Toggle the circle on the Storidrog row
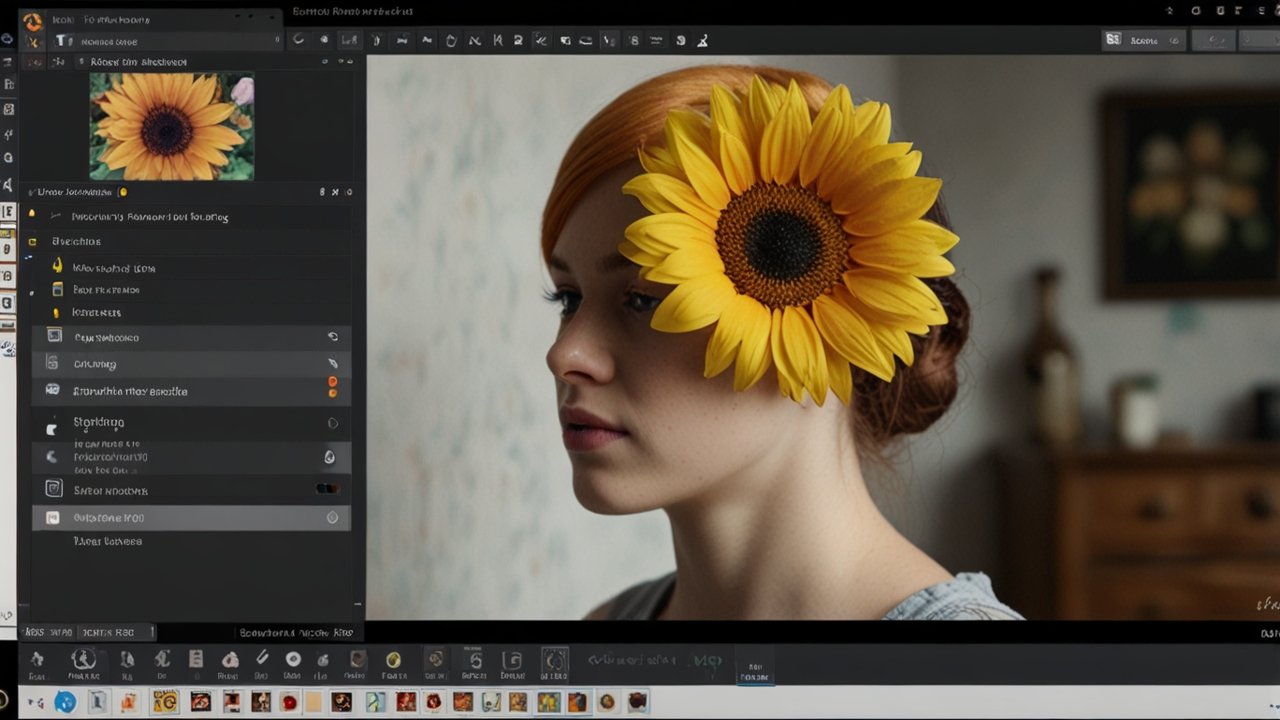The image size is (1280, 720). pos(333,423)
